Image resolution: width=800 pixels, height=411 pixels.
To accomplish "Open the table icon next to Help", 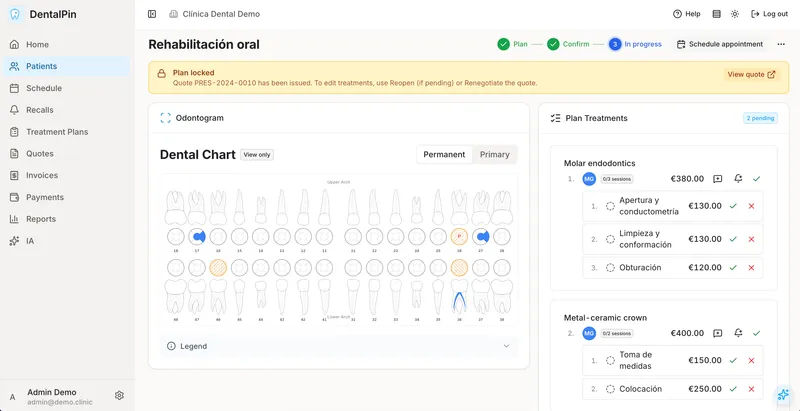I will tap(716, 14).
